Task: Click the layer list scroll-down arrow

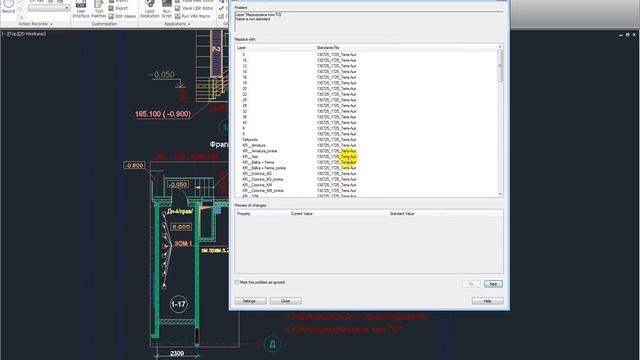Action: point(500,194)
